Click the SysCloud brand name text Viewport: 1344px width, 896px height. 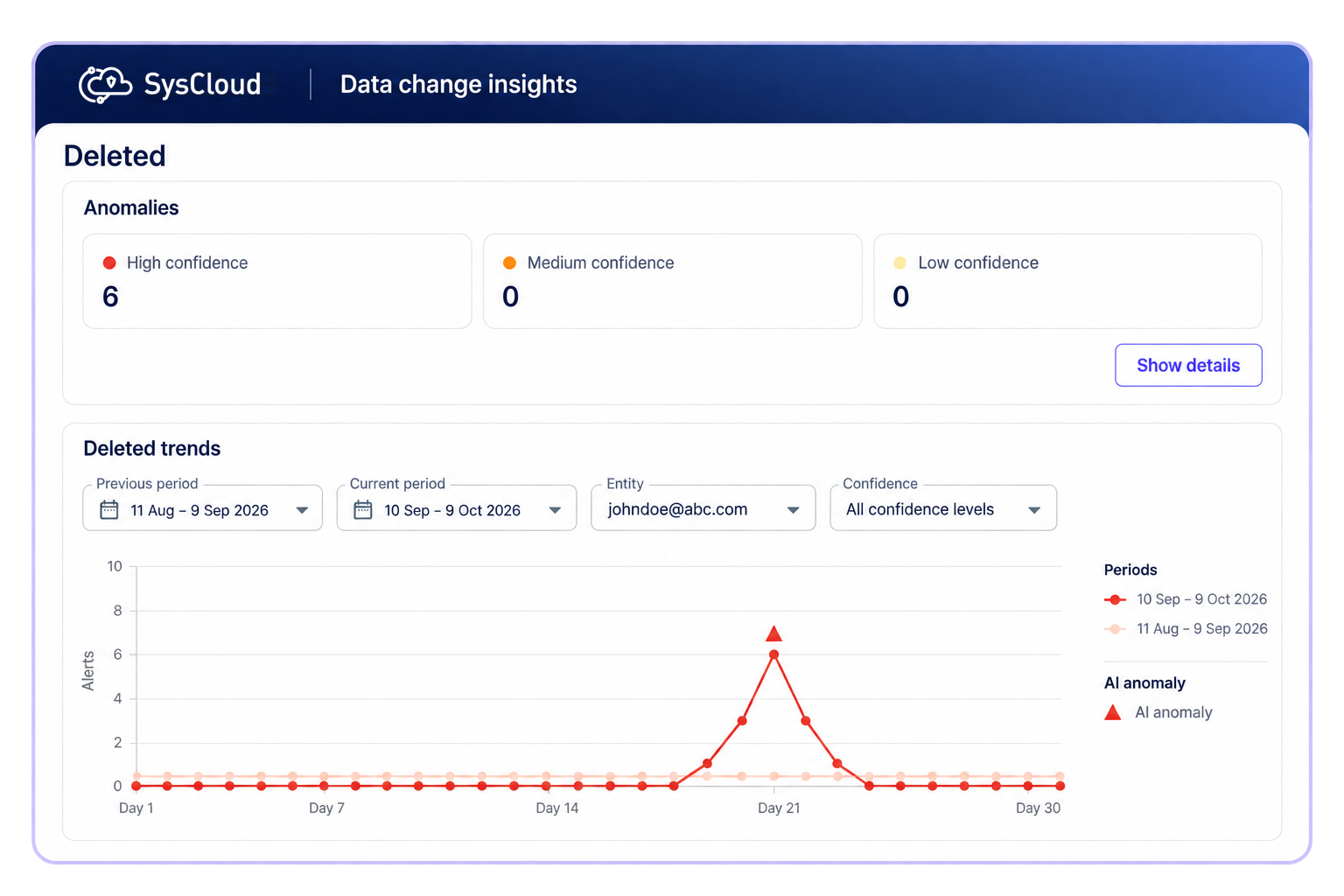202,84
